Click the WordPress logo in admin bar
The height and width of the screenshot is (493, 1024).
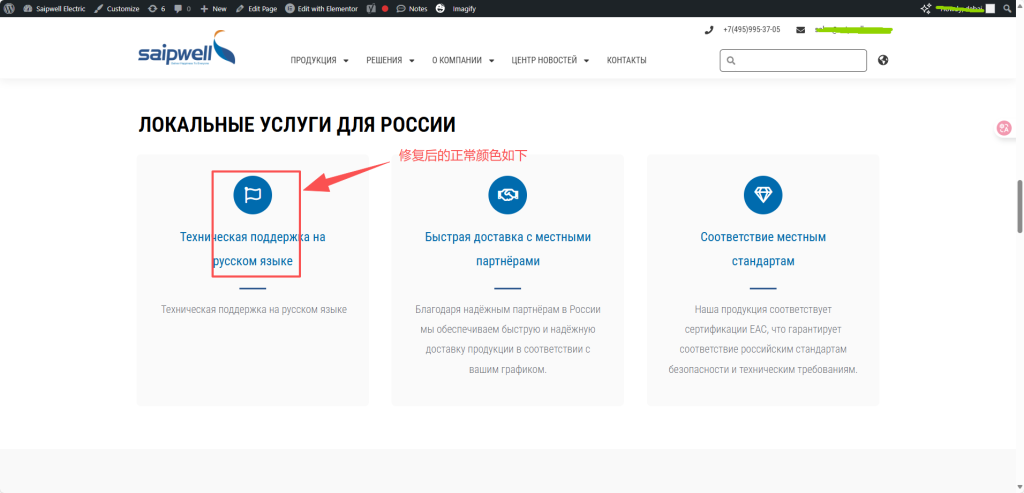[9, 8]
